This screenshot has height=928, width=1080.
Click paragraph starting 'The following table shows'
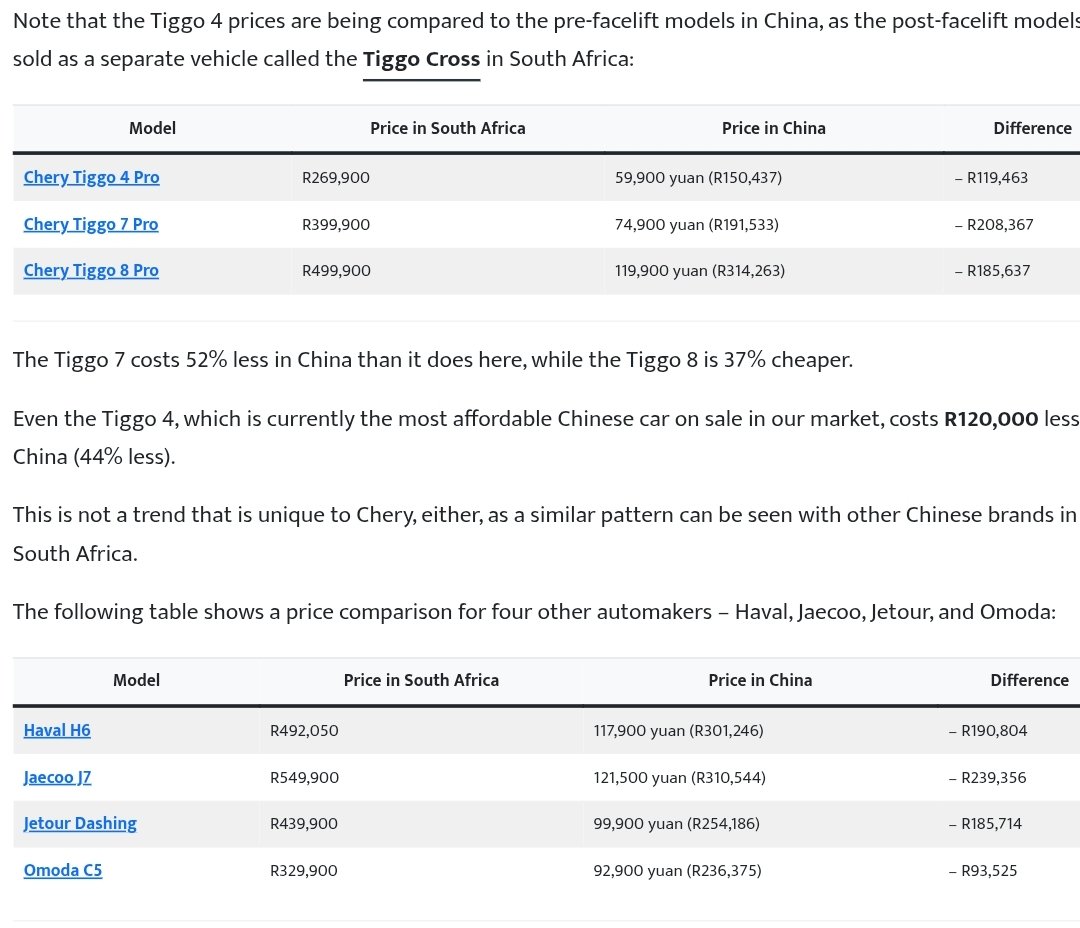[x=534, y=612]
